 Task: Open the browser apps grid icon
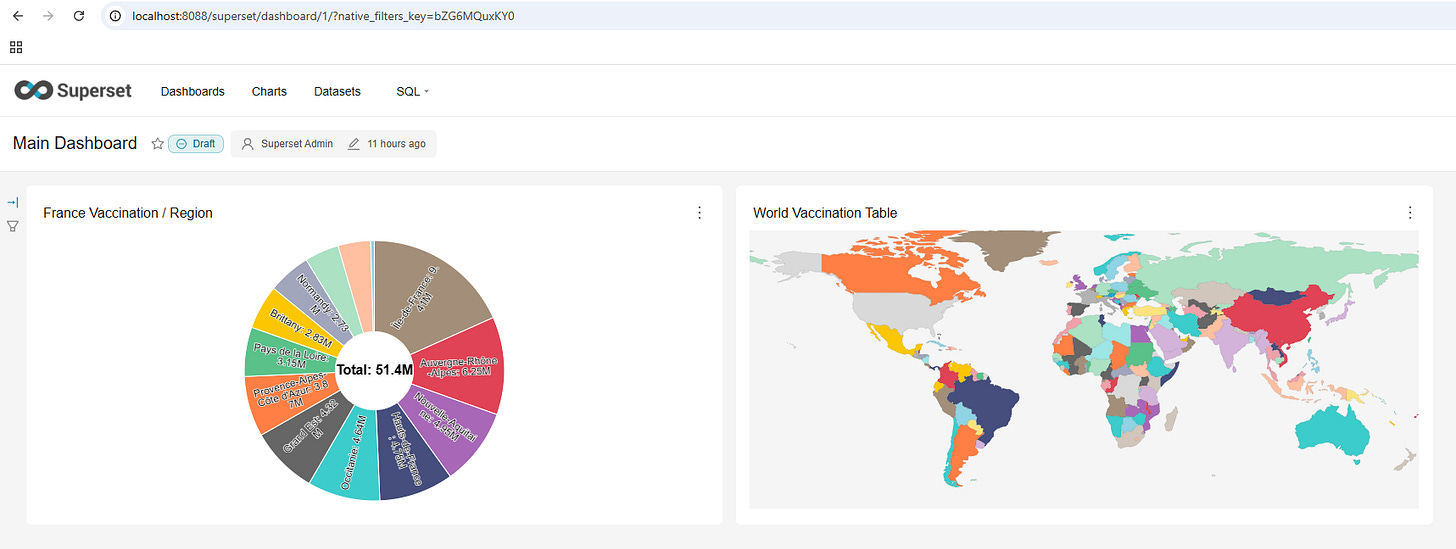point(16,47)
